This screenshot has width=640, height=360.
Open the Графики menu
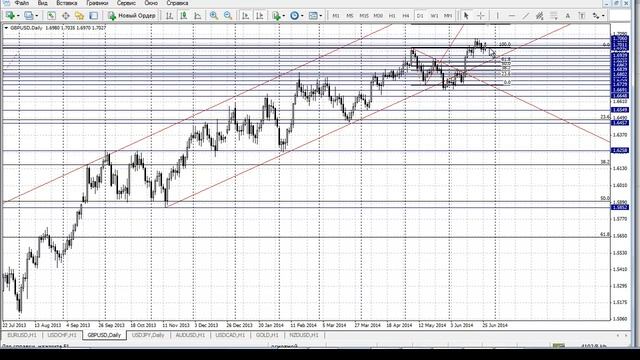coord(97,3)
